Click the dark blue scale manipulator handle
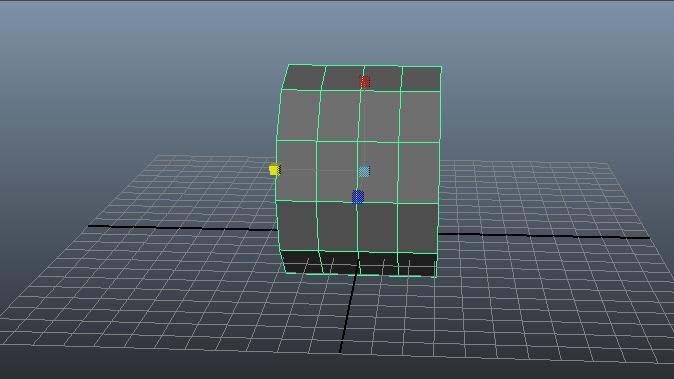The height and width of the screenshot is (379, 674). coord(358,197)
